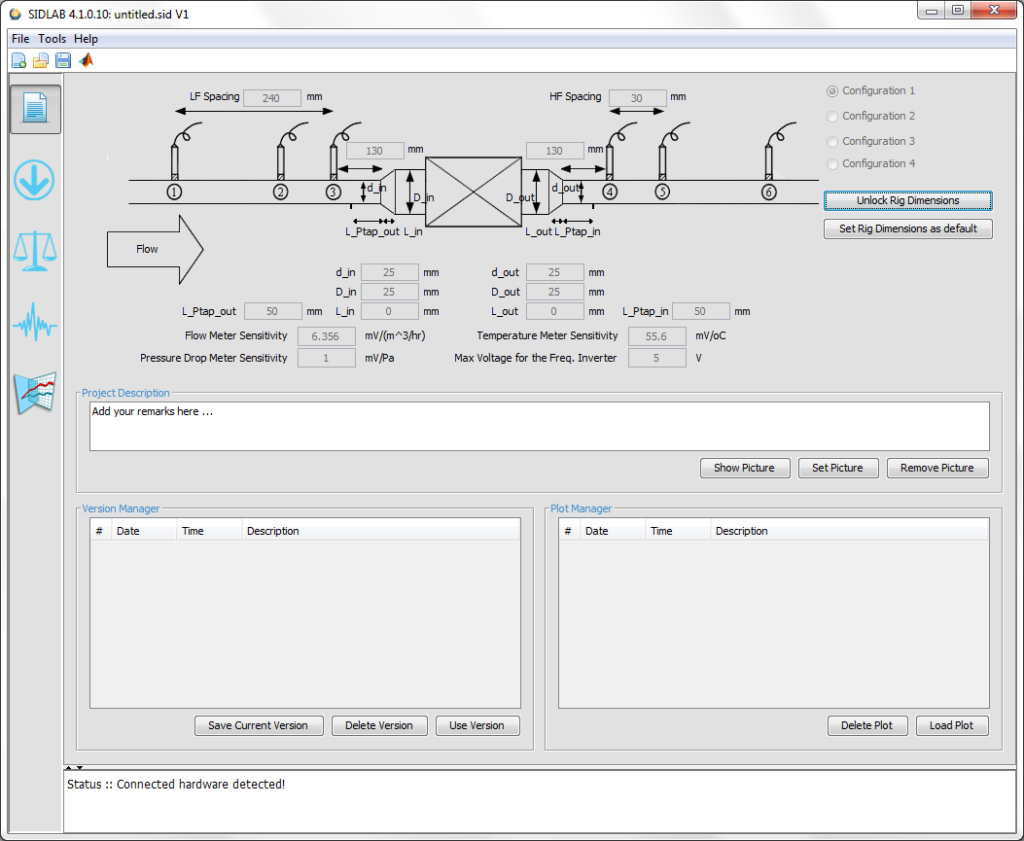
Task: Click Plot Manager # column header
Action: tap(569, 531)
